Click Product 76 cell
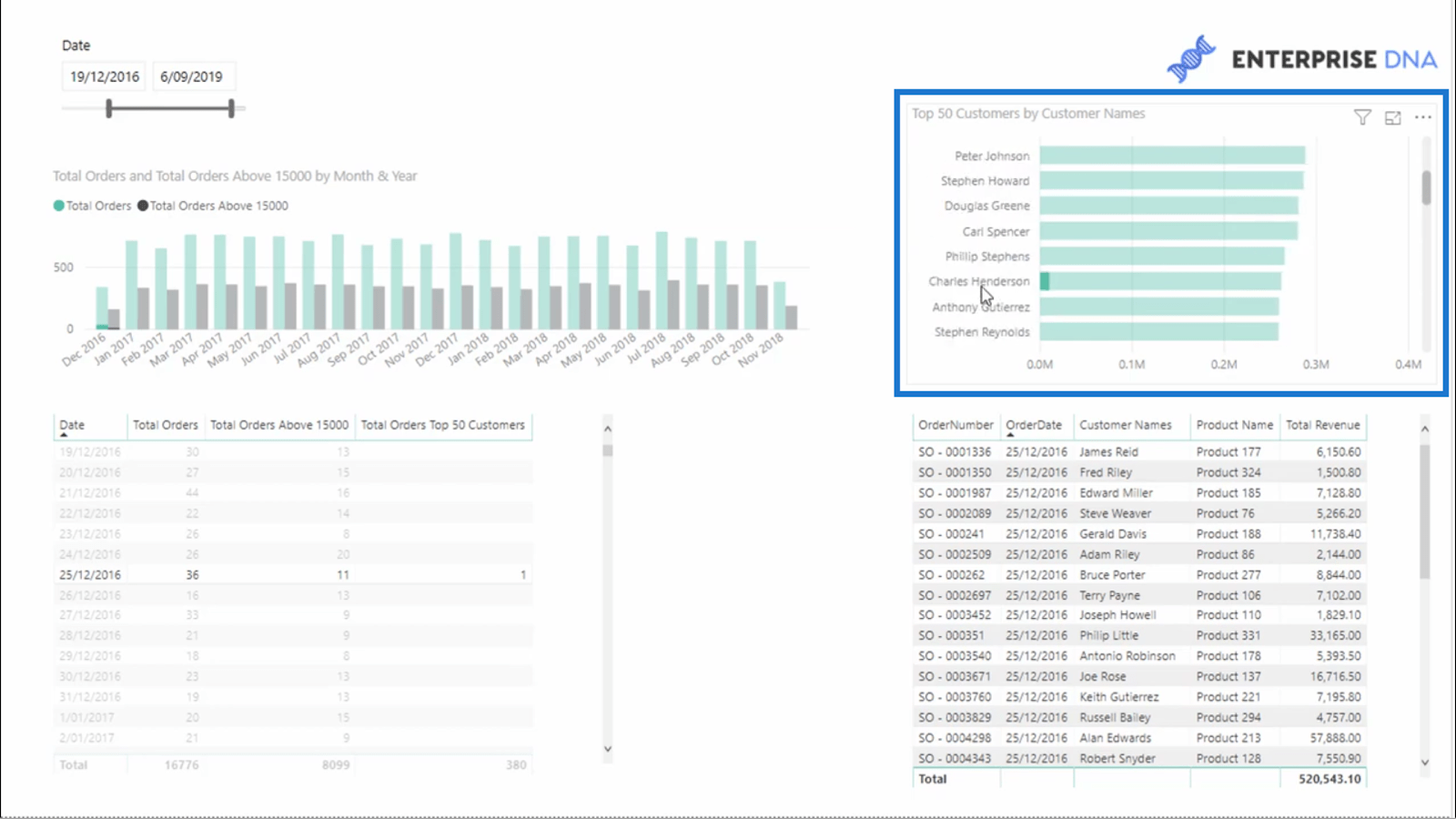Image resolution: width=1456 pixels, height=819 pixels. [1225, 513]
